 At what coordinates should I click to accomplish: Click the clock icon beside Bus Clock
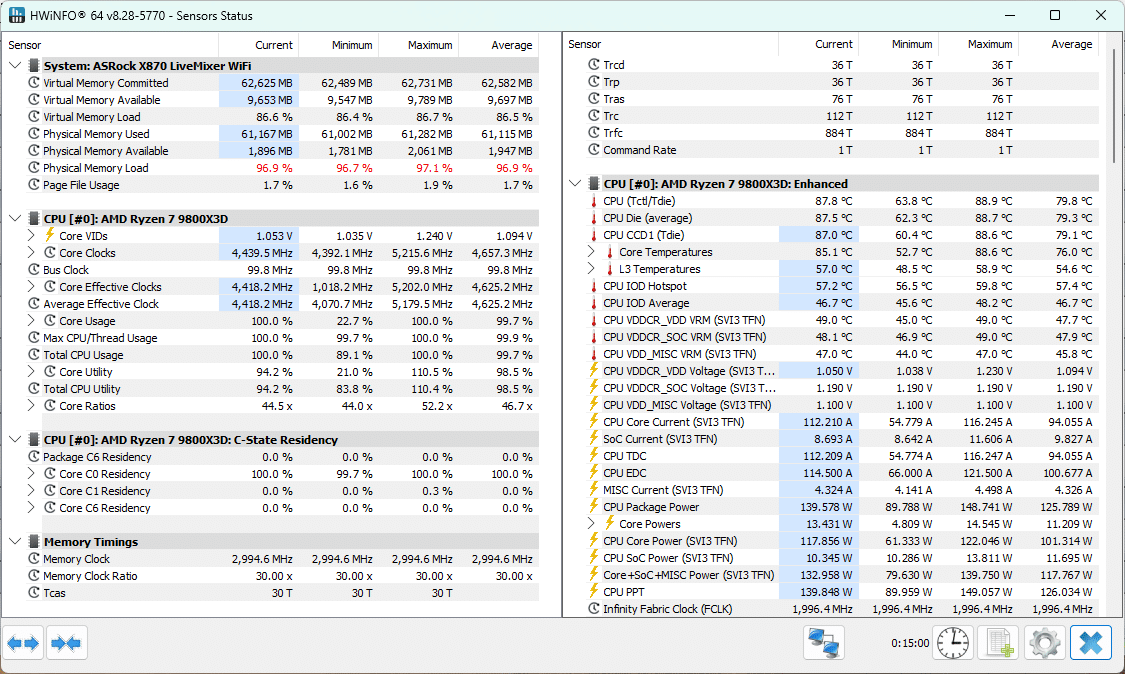click(34, 269)
